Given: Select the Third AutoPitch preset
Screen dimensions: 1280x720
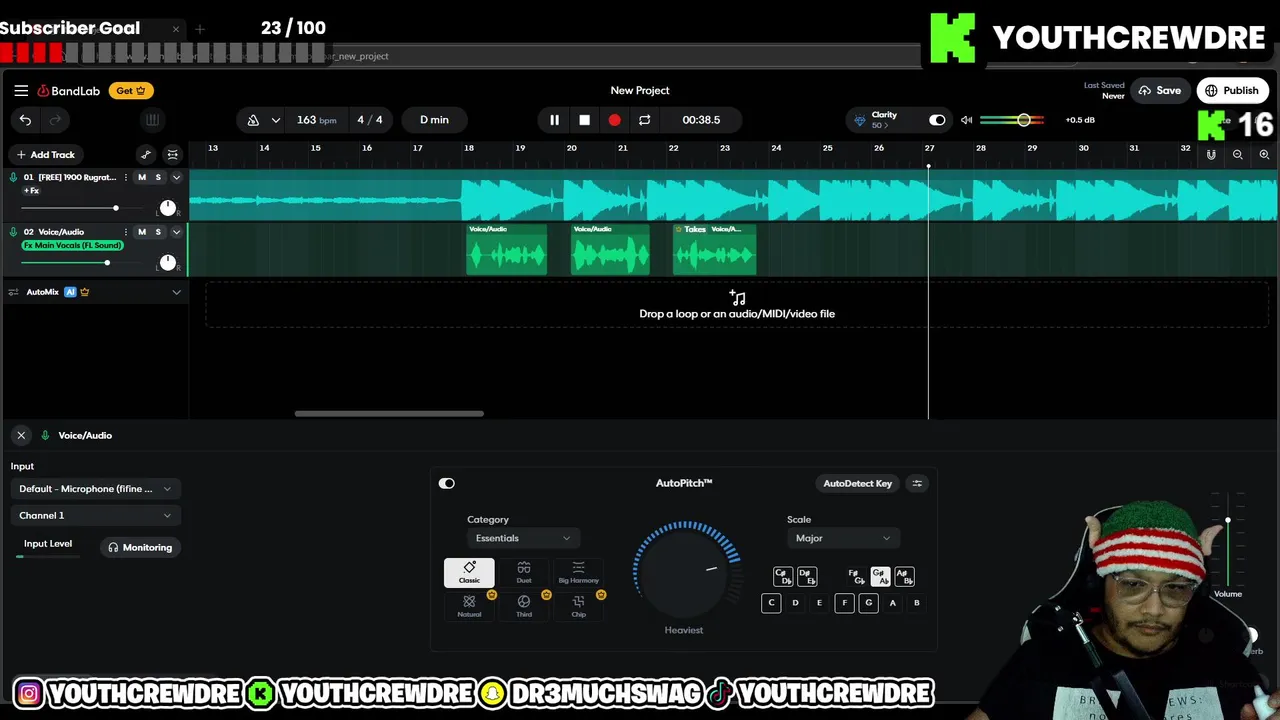Looking at the screenshot, I should click(524, 606).
